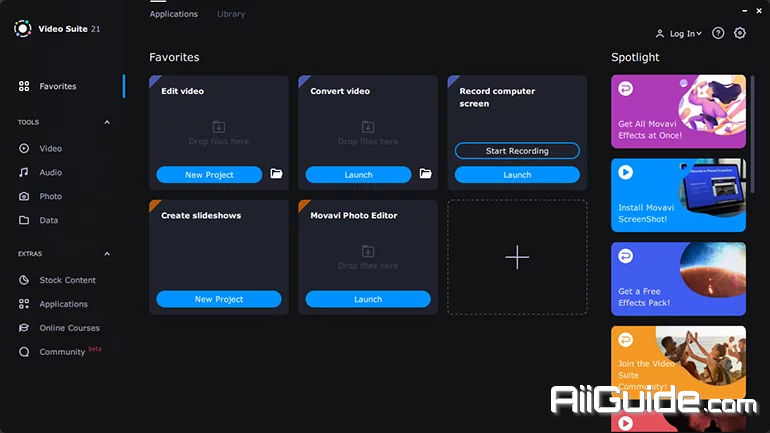
Task: Click the Edit video card title
Action: (182, 91)
